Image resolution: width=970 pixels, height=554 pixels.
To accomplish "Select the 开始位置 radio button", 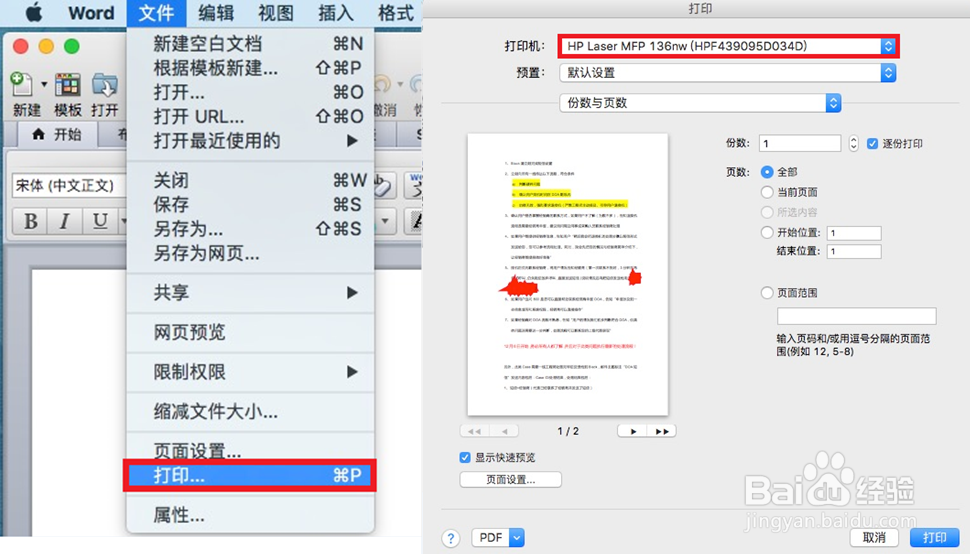I will pyautogui.click(x=767, y=232).
